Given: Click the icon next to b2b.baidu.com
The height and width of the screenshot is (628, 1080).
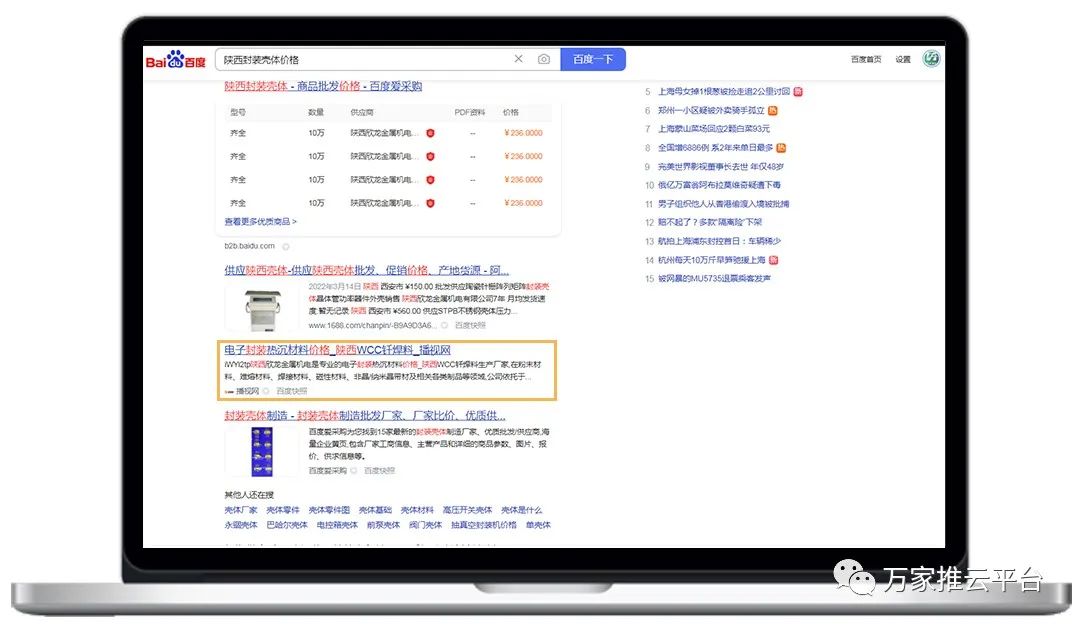Looking at the screenshot, I should 286,246.
